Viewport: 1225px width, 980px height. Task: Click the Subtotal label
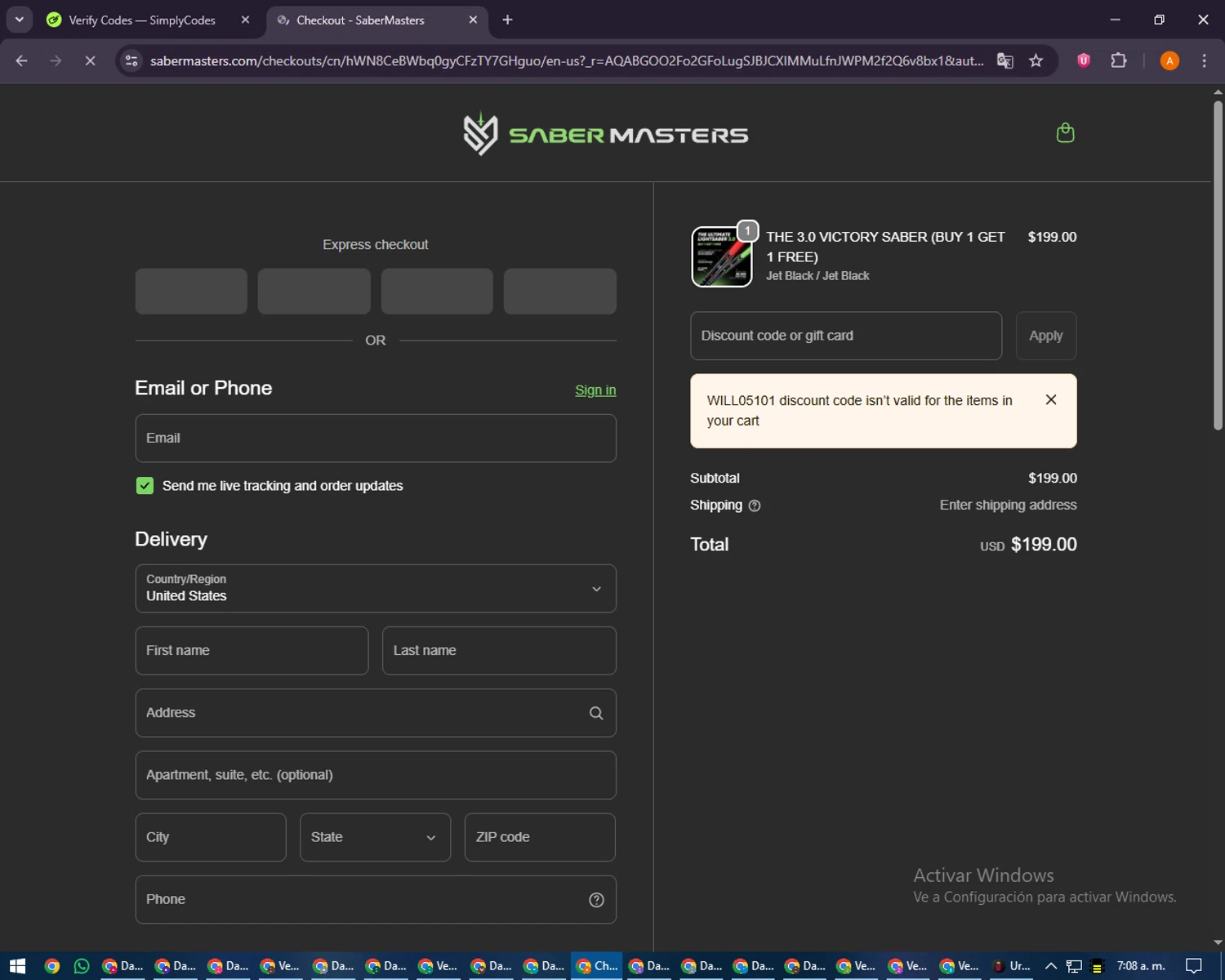[x=715, y=478]
